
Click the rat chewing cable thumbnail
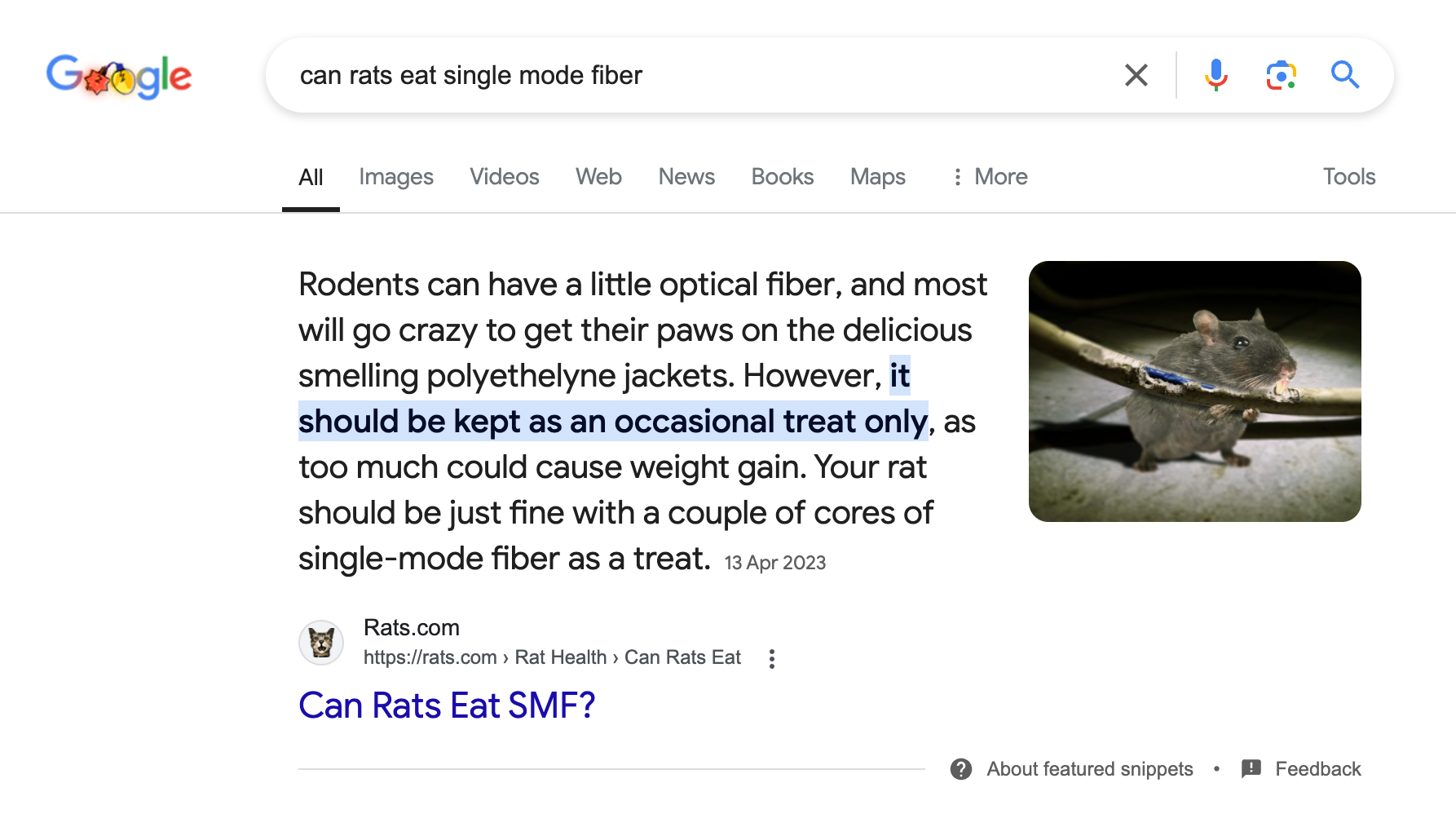tap(1194, 391)
